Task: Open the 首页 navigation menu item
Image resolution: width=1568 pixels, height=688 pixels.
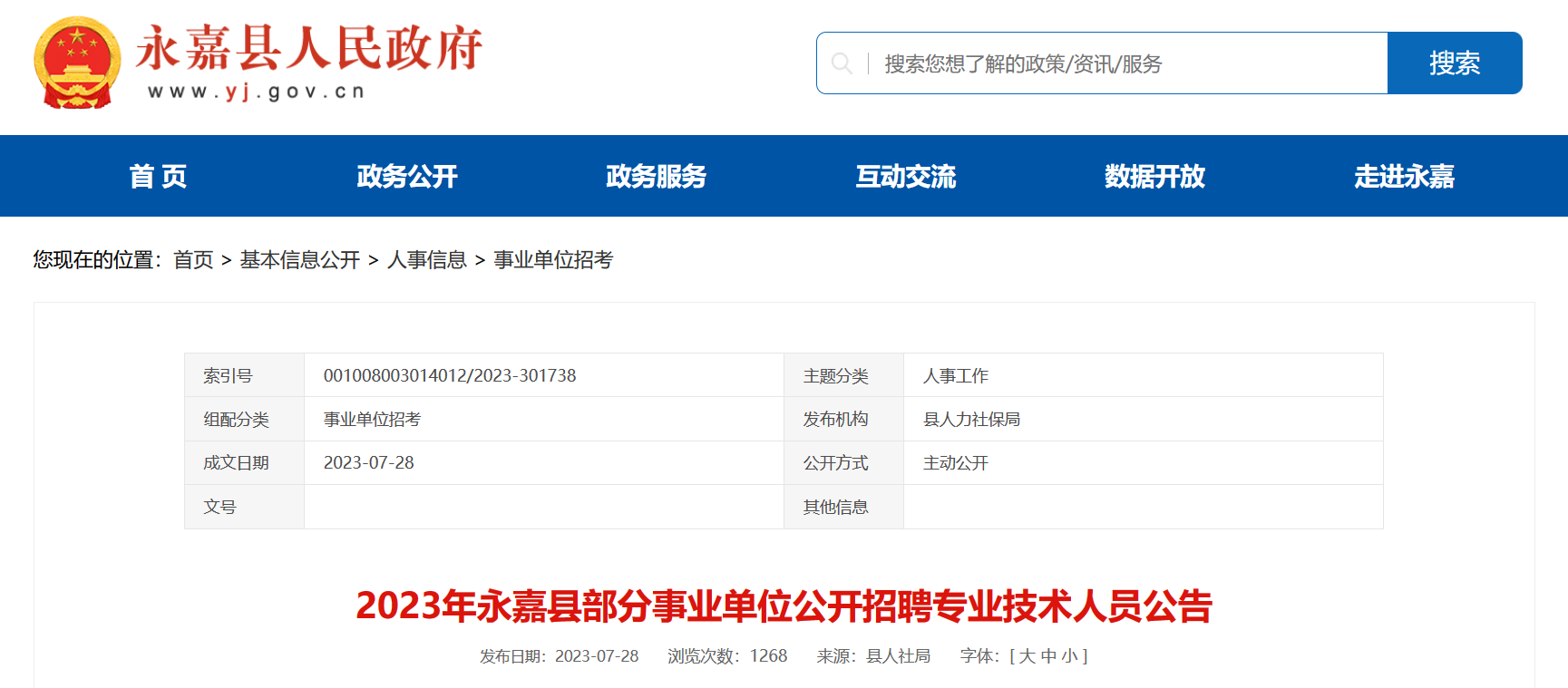Action: pyautogui.click(x=158, y=176)
